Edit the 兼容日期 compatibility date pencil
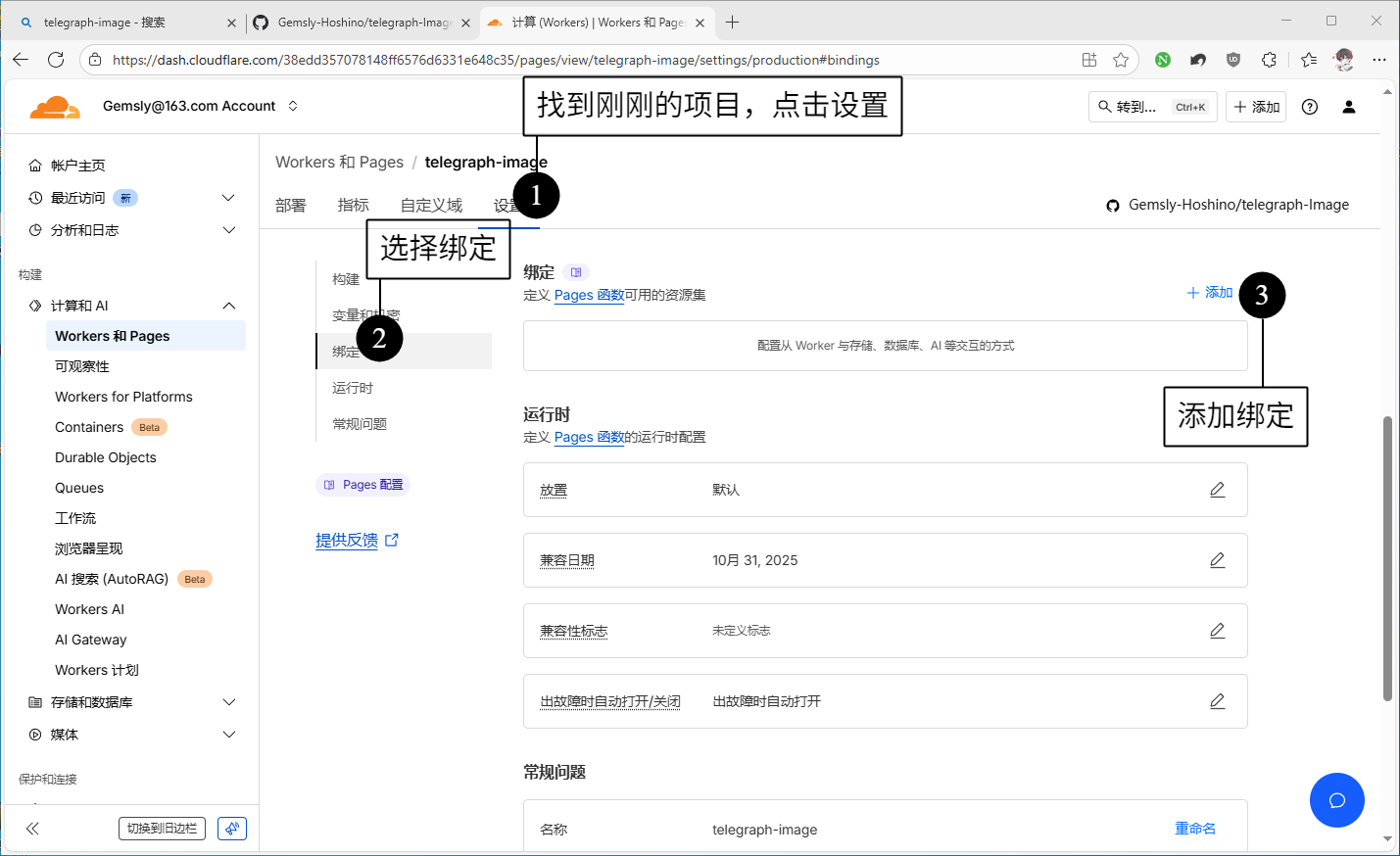 click(1217, 560)
